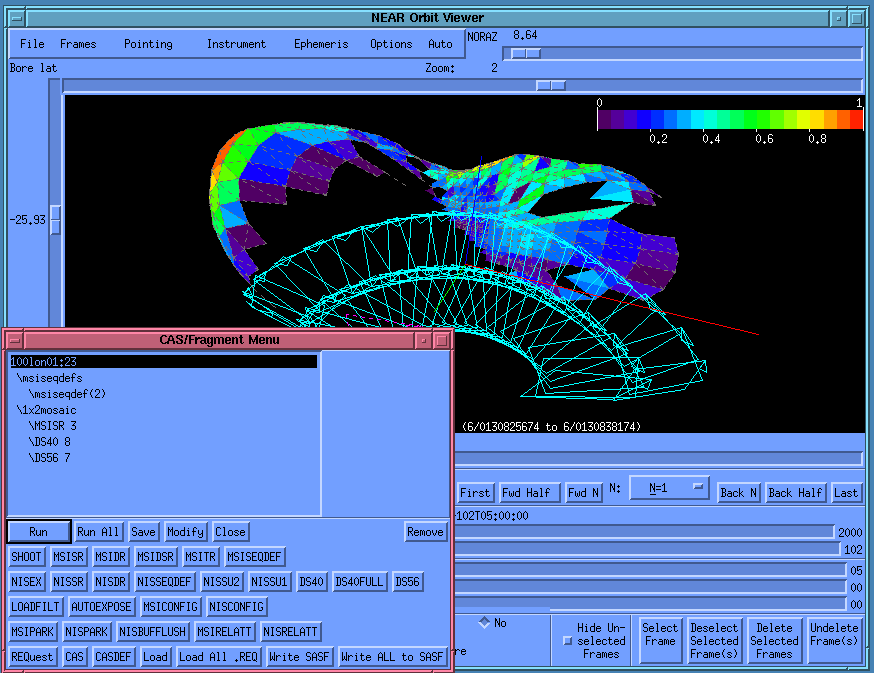This screenshot has width=874, height=673.
Task: Select the \1x2mosaic entry
Action: pyautogui.click(x=47, y=410)
